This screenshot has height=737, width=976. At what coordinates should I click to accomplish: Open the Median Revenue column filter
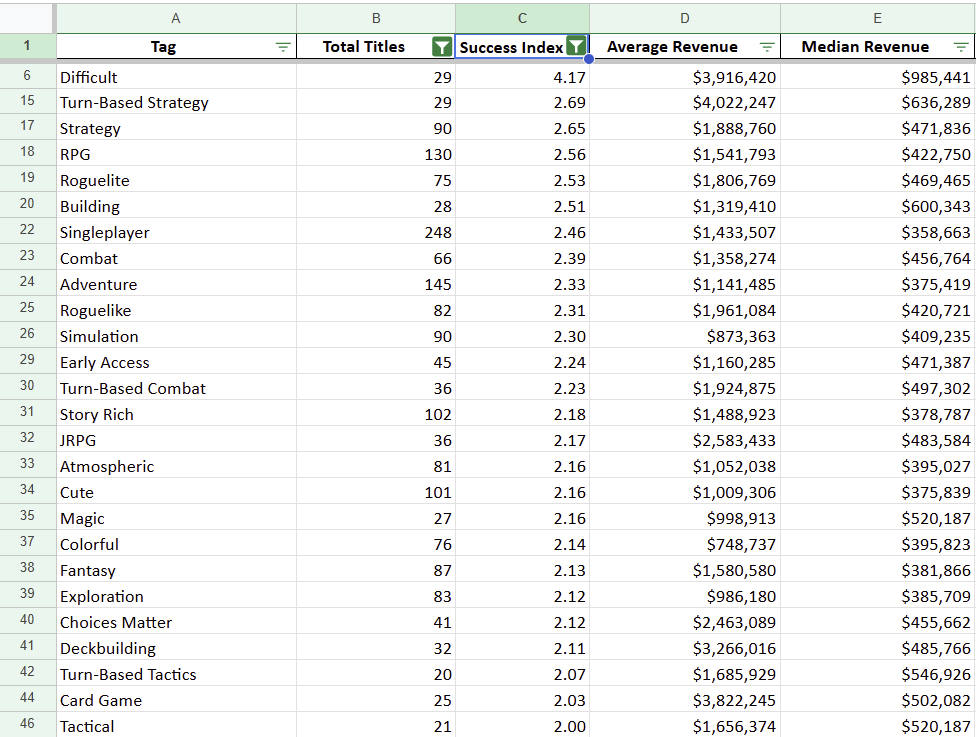coord(960,47)
